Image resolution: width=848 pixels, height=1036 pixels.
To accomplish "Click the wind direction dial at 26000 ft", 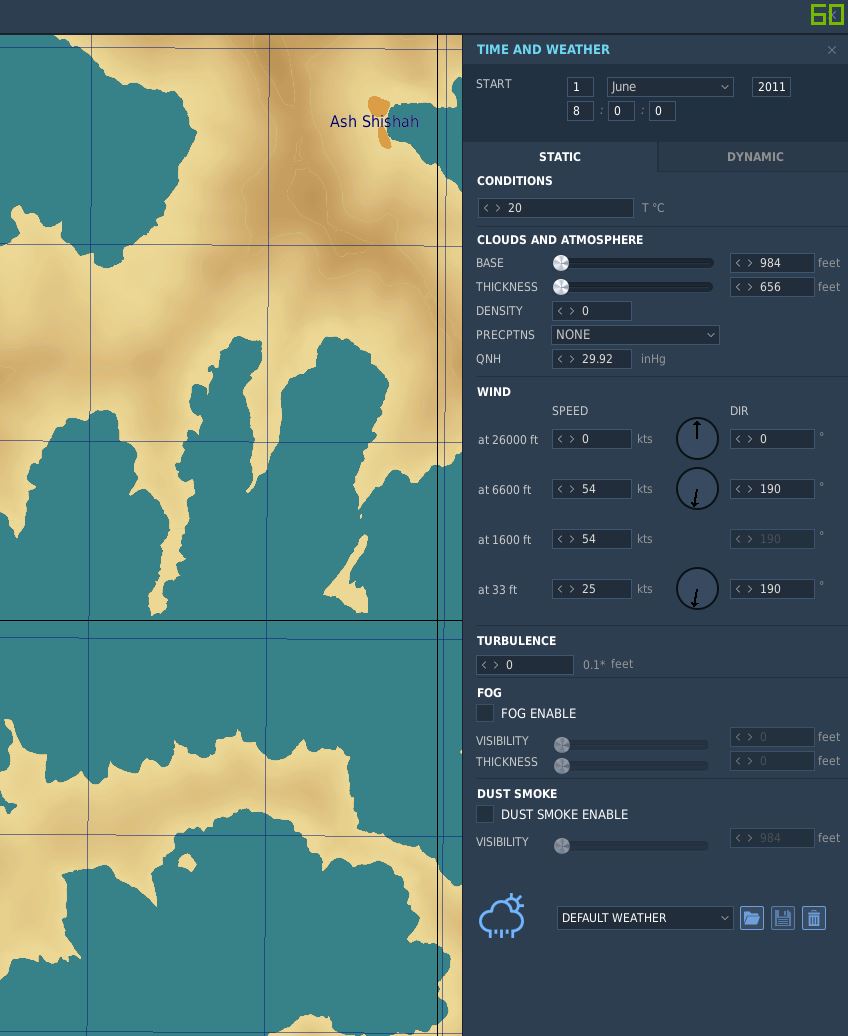I will [697, 438].
